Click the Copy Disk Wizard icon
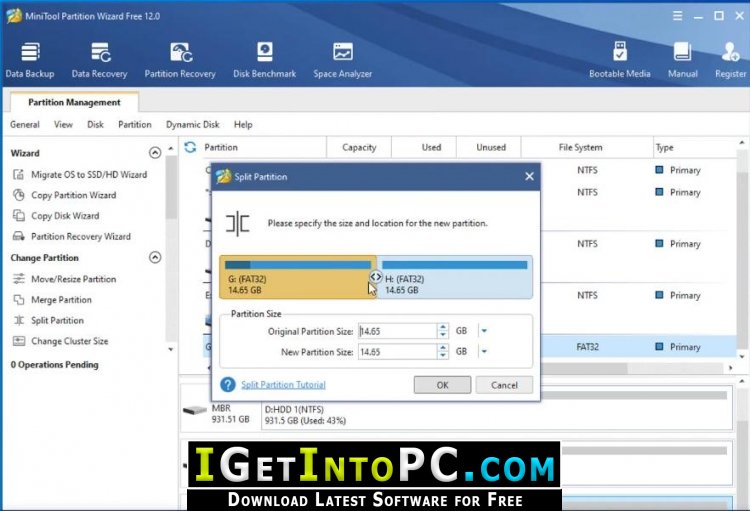The image size is (750, 511). [19, 216]
